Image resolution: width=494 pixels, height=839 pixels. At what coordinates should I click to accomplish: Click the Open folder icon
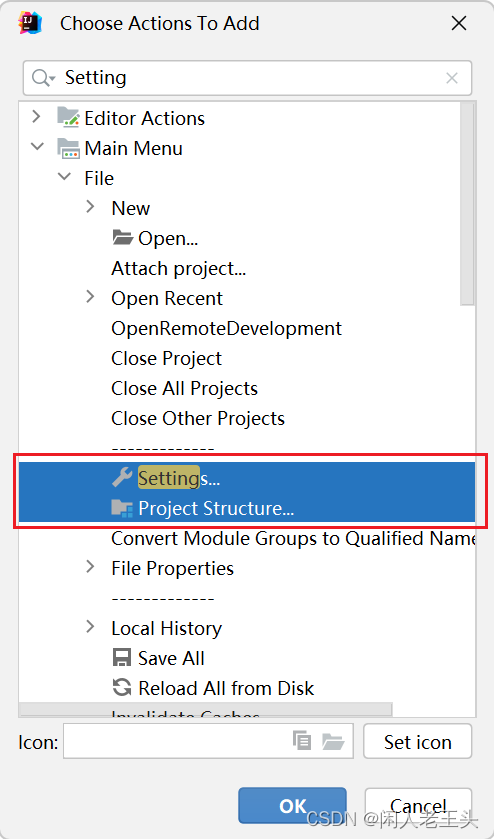point(123,238)
